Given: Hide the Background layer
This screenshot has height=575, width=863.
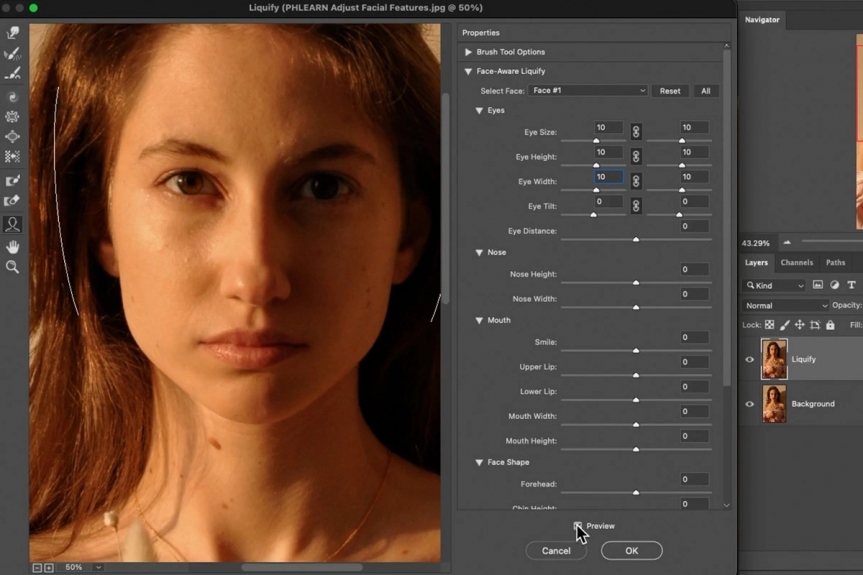Looking at the screenshot, I should (750, 404).
